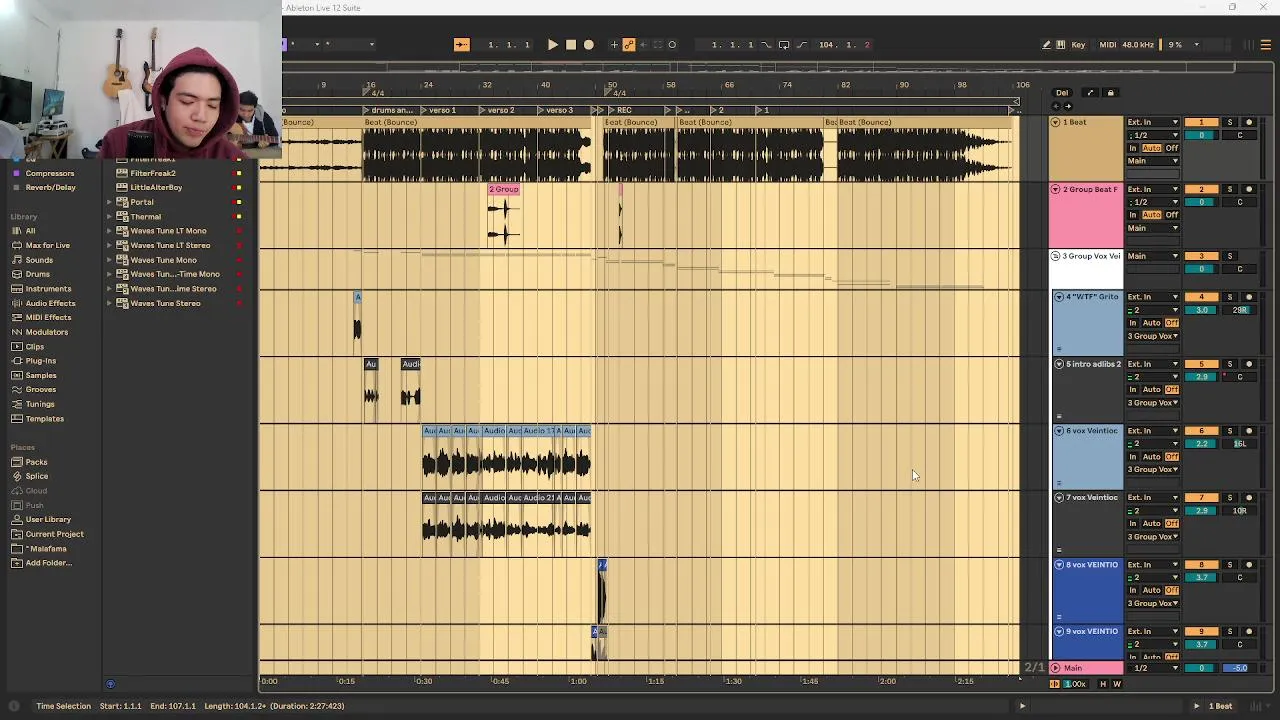Open the Clips category
This screenshot has width=1280, height=720.
[34, 346]
